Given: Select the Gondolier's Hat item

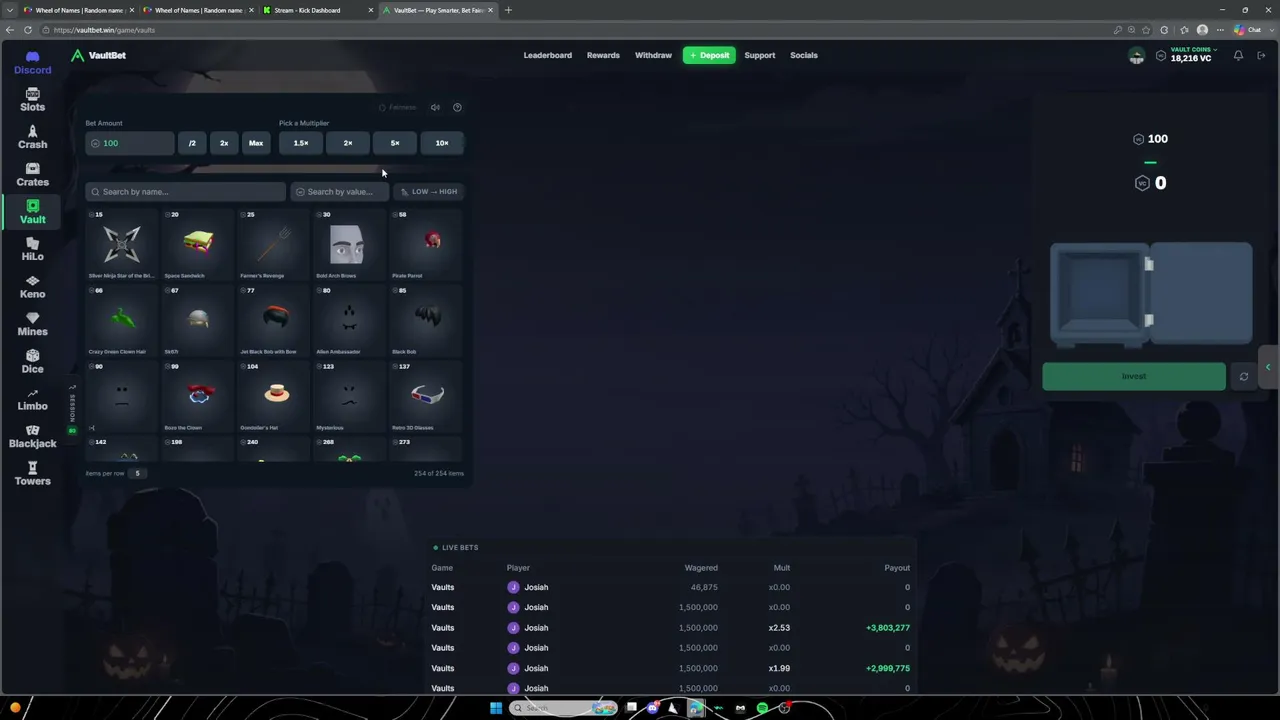Looking at the screenshot, I should pos(275,398).
